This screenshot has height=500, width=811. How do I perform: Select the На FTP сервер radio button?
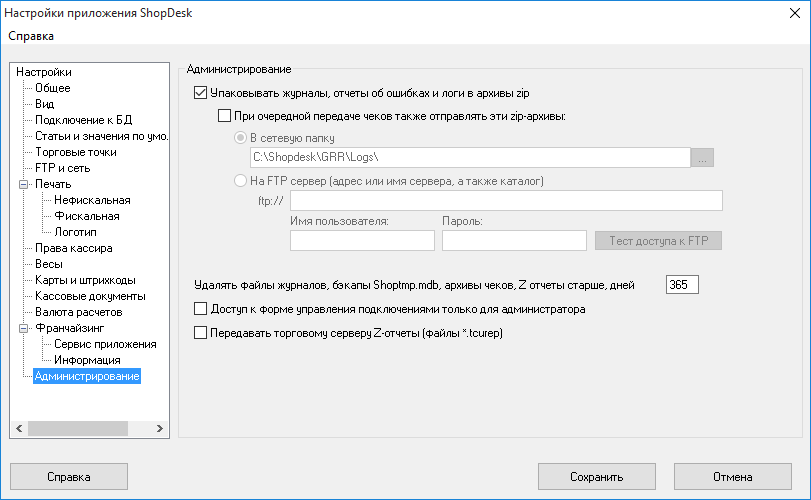point(240,180)
